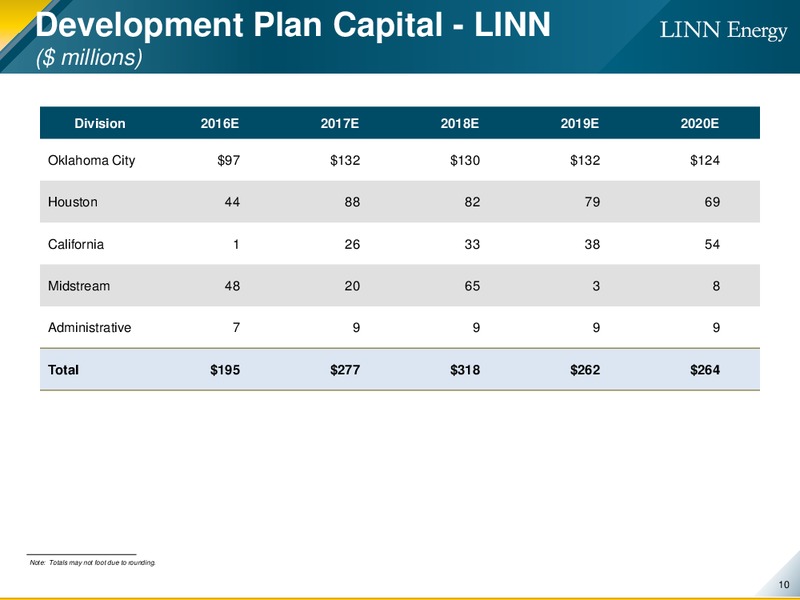The height and width of the screenshot is (600, 800).
Task: Click the "2016E" column header
Action: point(220,123)
